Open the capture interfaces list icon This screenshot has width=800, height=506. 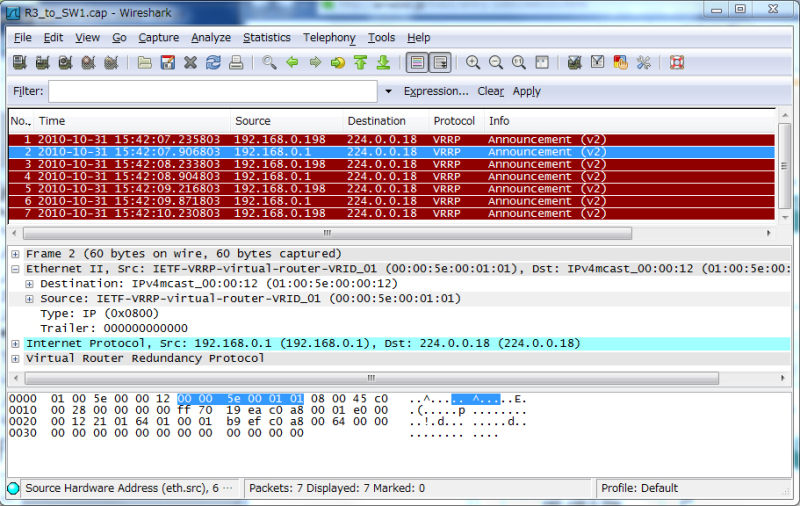(x=19, y=63)
